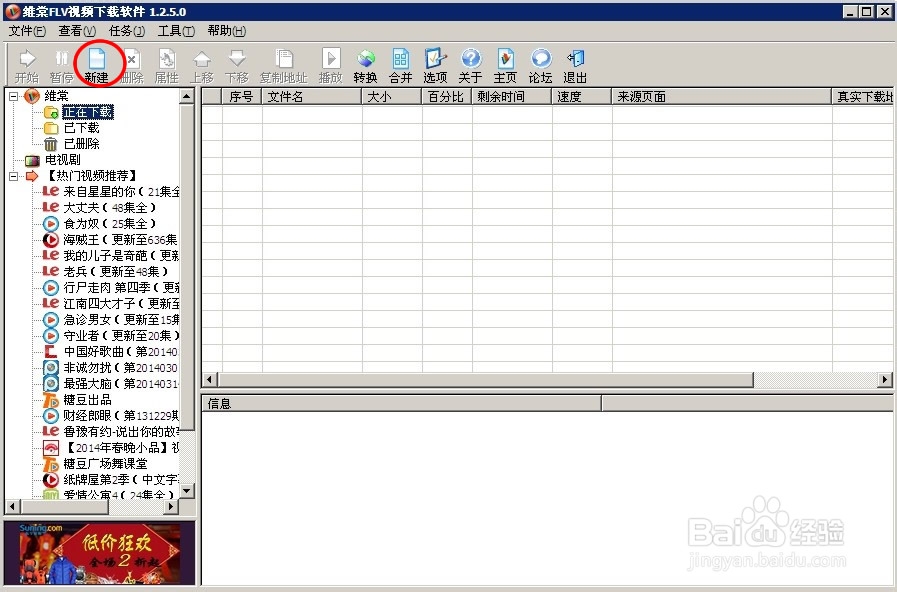Click the 关于 about button
The image size is (897, 592).
pyautogui.click(x=470, y=62)
